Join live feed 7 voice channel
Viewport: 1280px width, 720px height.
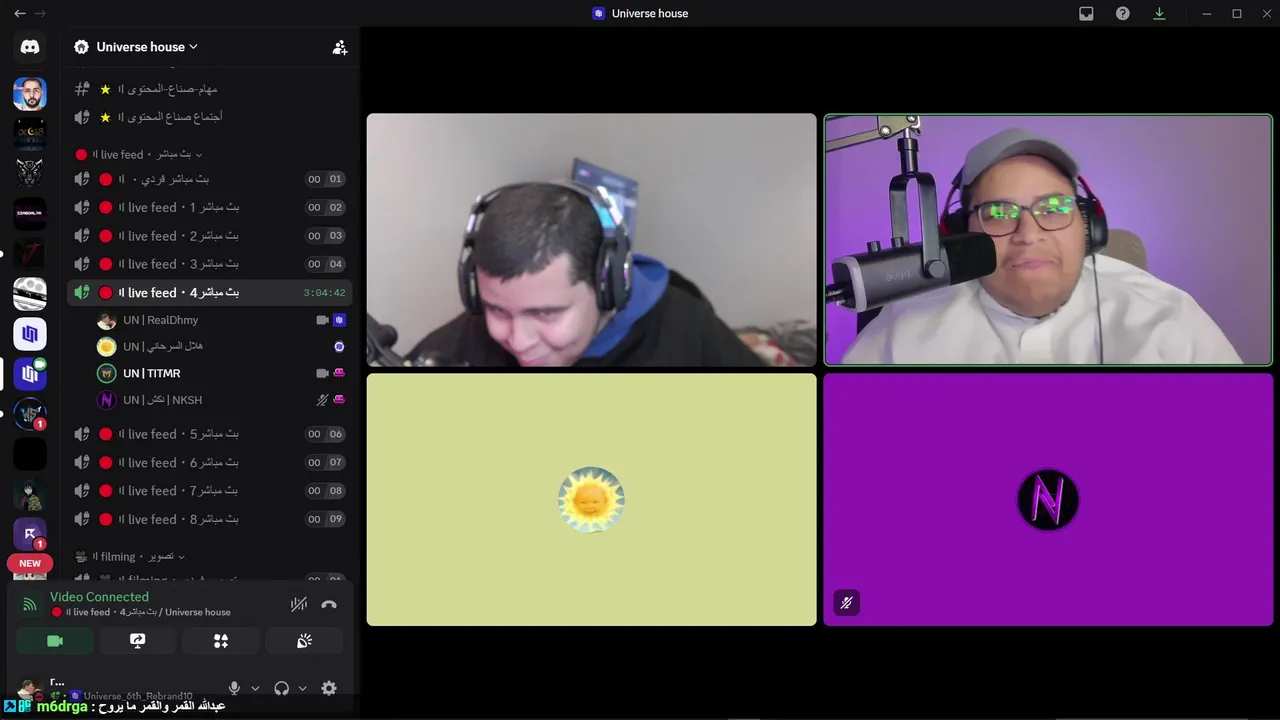point(210,491)
